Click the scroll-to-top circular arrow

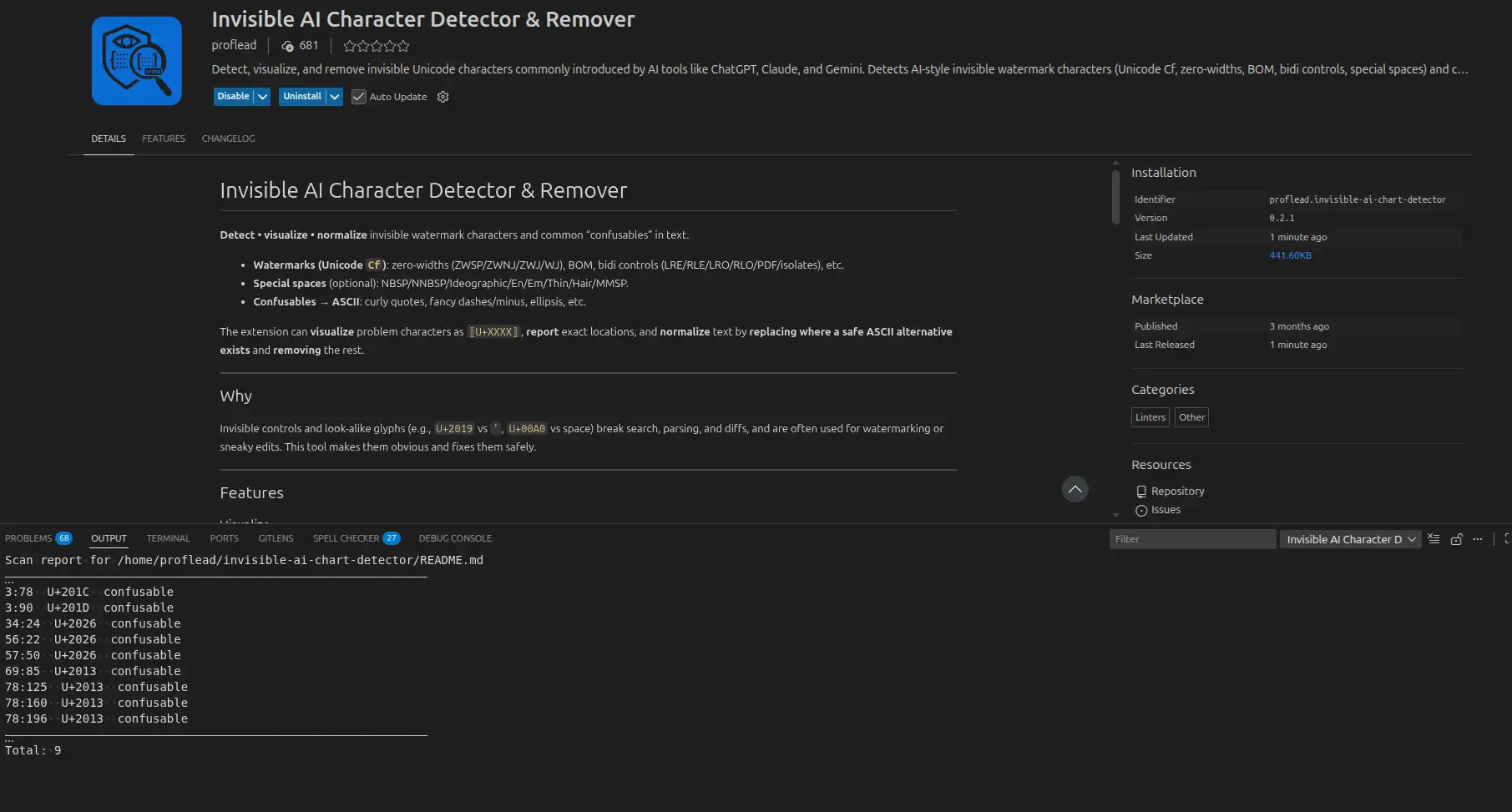(1075, 489)
